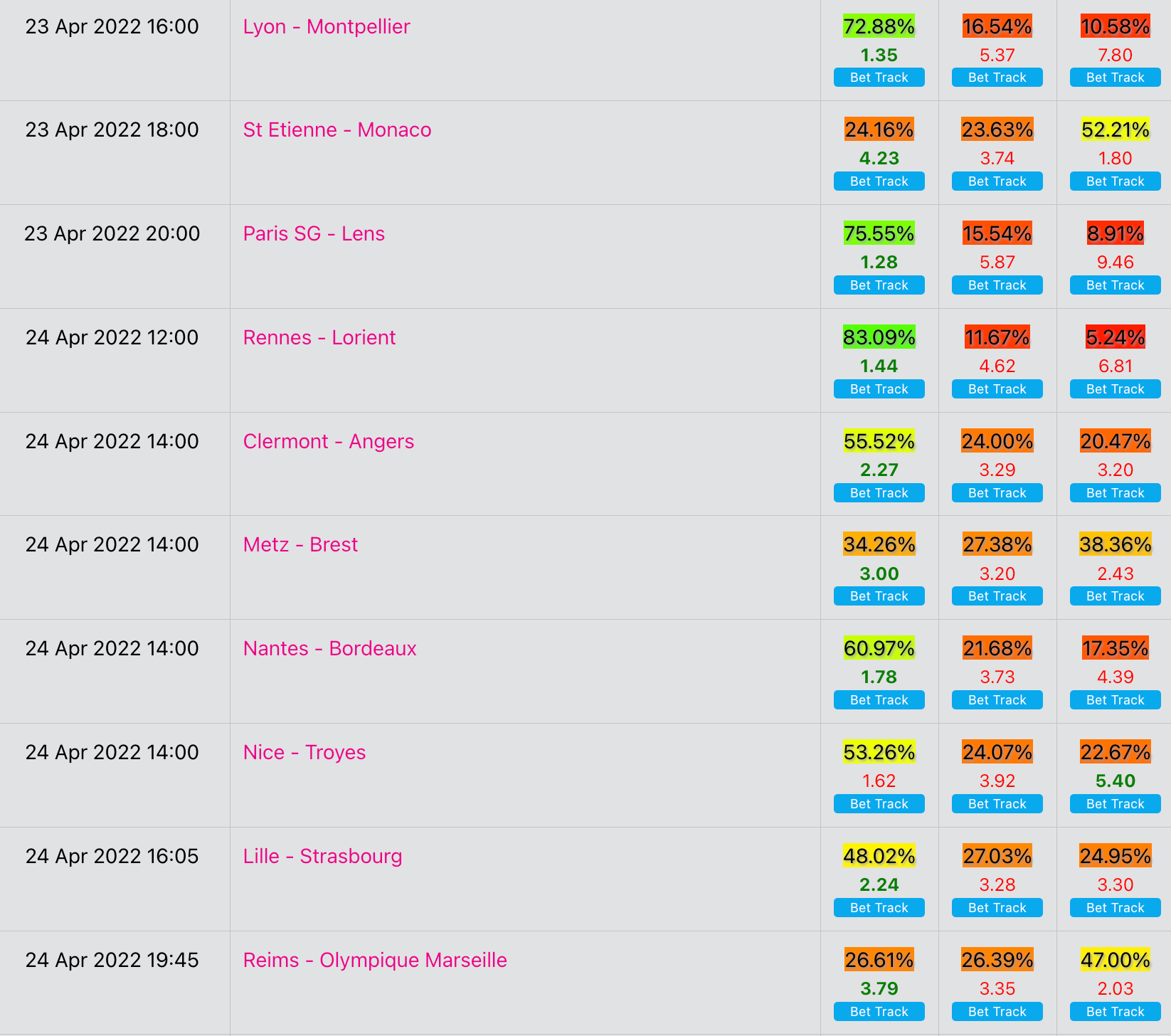Open the Nice - Troyes match link
The height and width of the screenshot is (1036, 1171).
[304, 753]
